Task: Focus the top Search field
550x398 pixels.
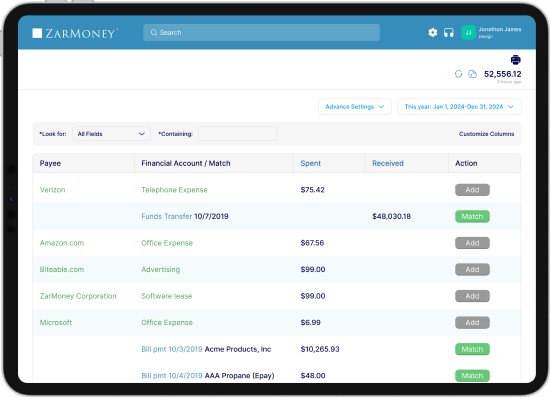Action: (261, 33)
